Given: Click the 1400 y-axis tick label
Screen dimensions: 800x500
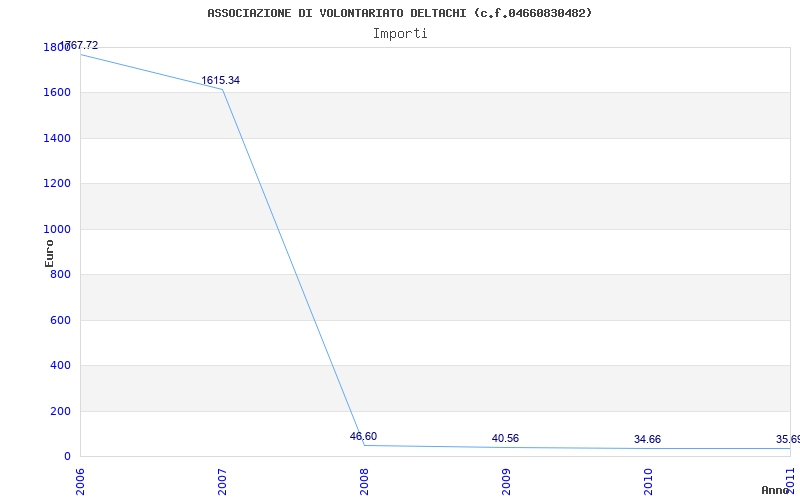Looking at the screenshot, I should click(56, 138).
